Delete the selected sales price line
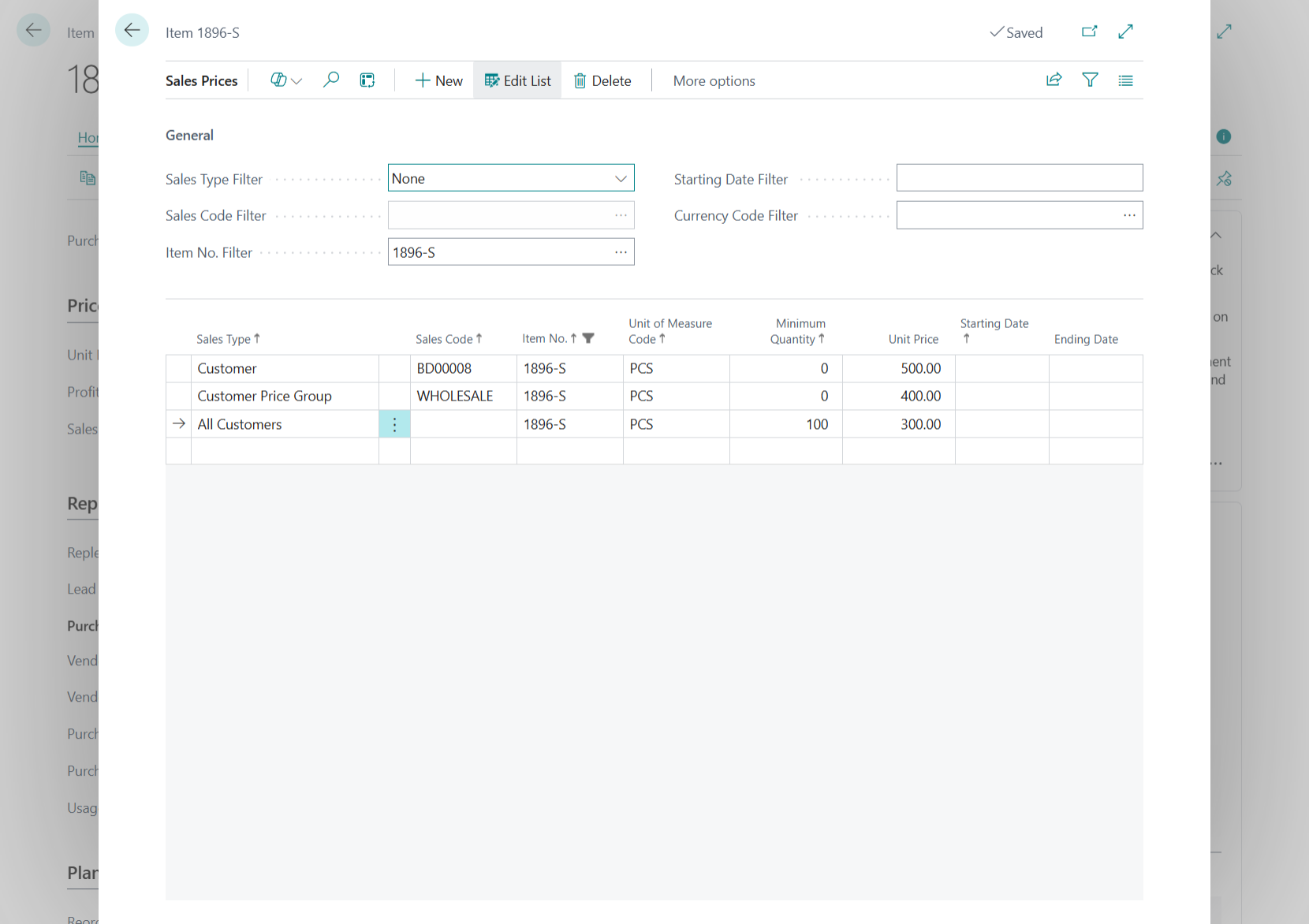The width and height of the screenshot is (1309, 924). click(602, 80)
